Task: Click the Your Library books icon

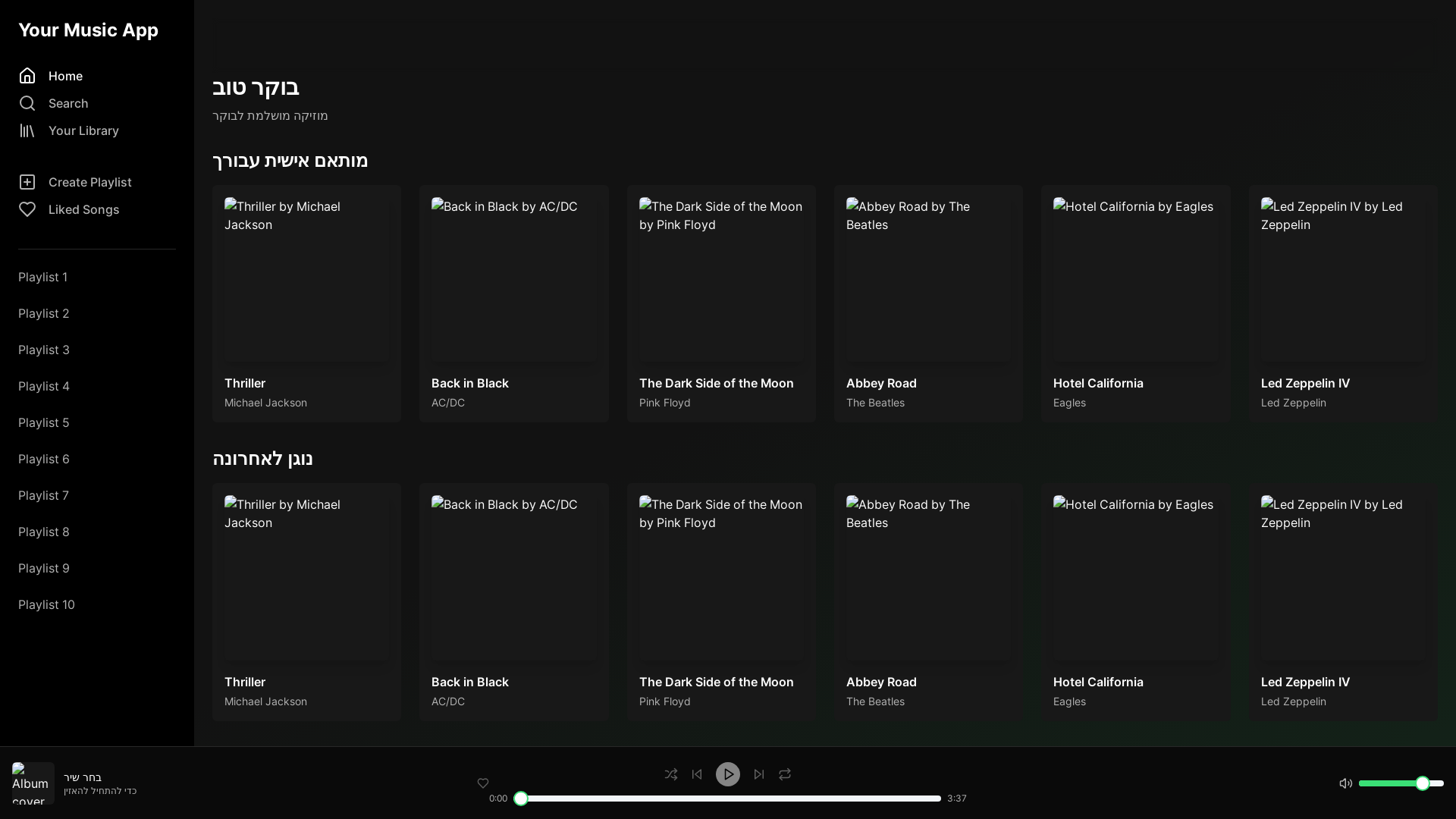Action: click(x=27, y=130)
